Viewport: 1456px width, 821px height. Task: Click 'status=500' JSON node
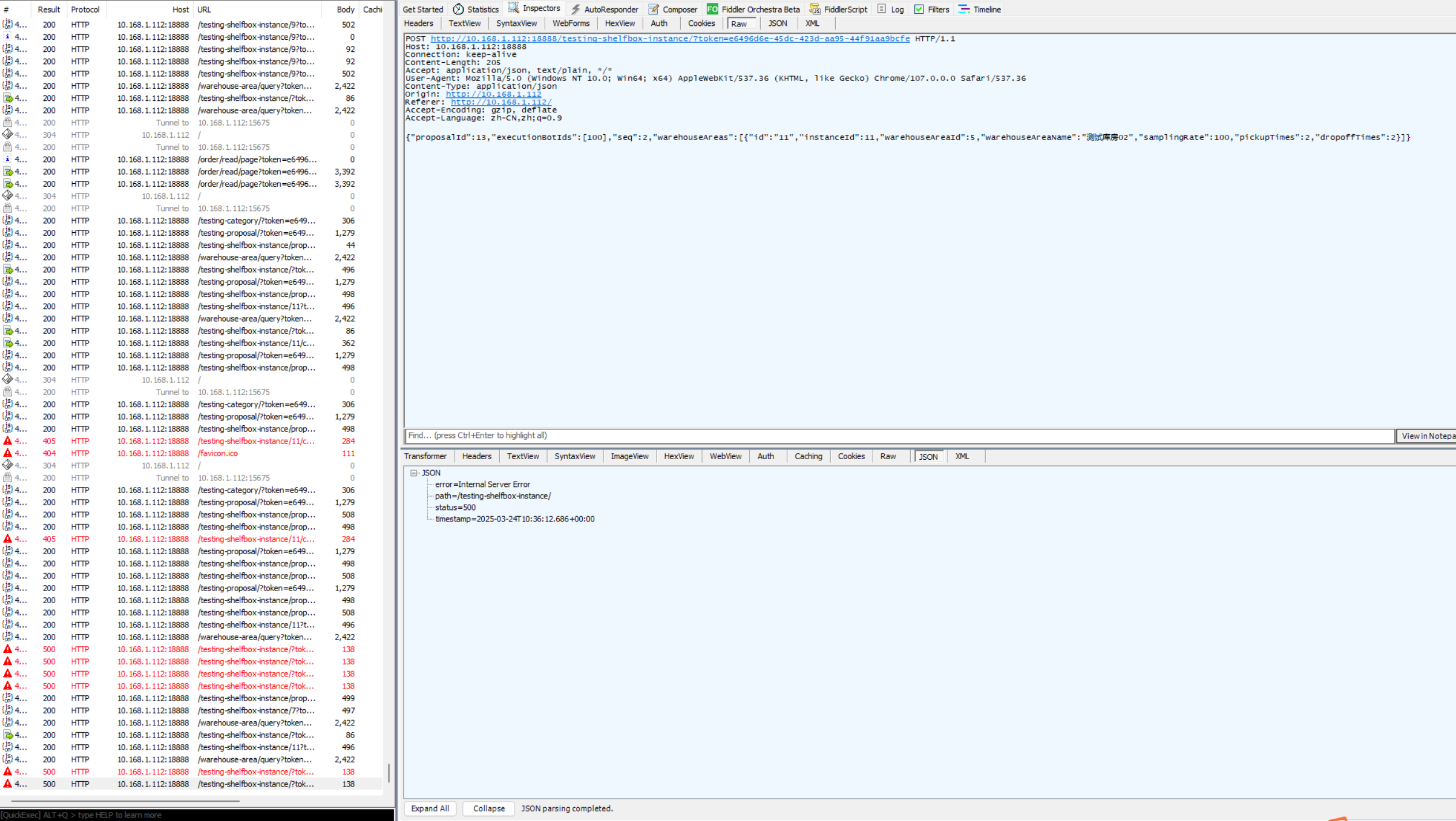(x=455, y=508)
